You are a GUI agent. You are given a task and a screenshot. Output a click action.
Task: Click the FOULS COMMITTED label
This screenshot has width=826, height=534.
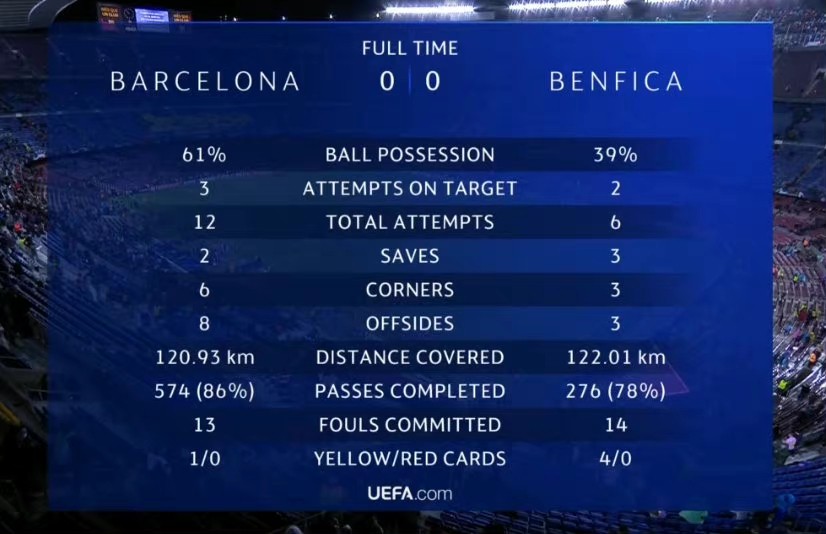coord(410,424)
